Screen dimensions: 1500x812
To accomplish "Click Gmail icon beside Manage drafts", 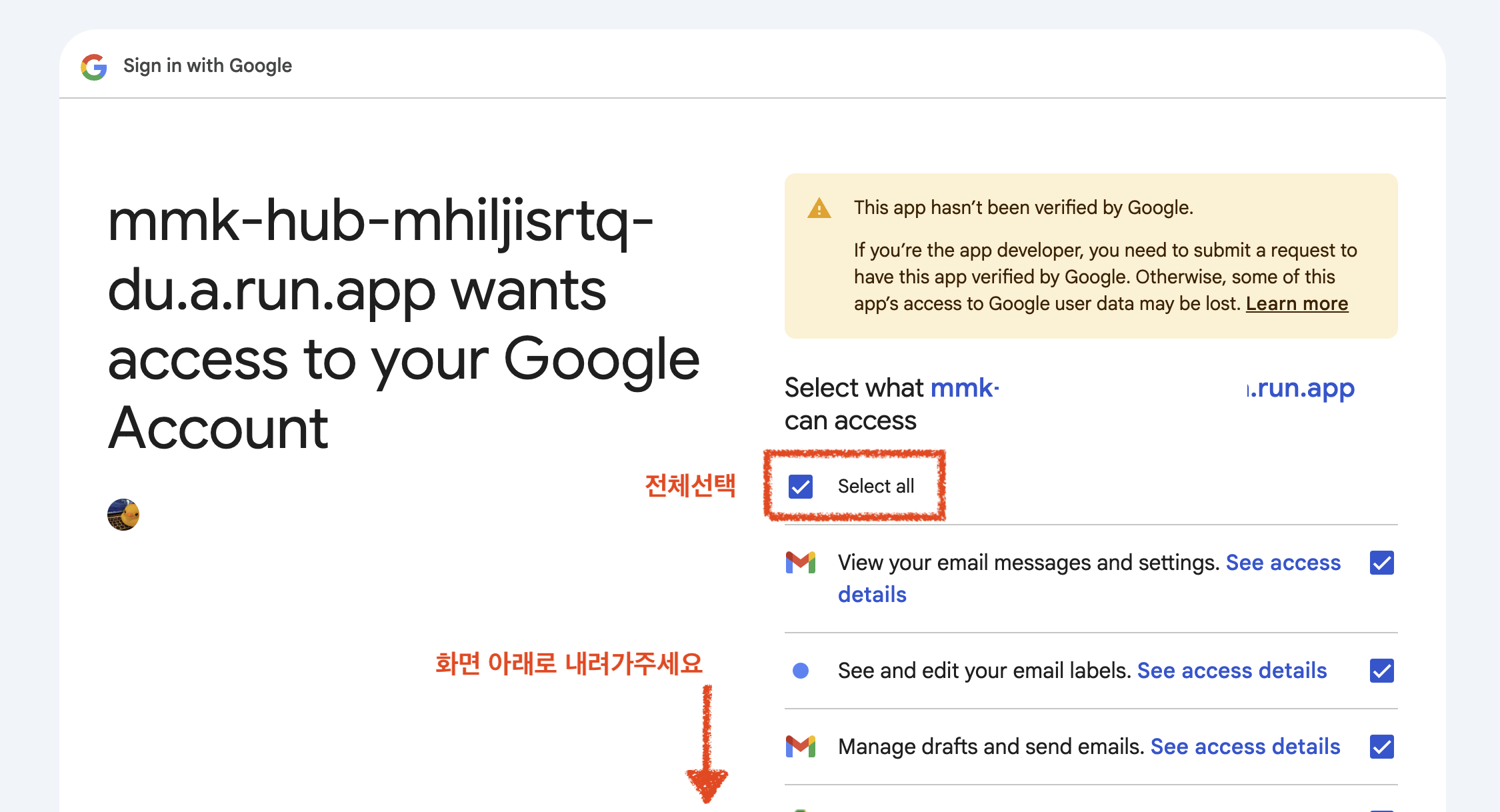I will (x=801, y=747).
